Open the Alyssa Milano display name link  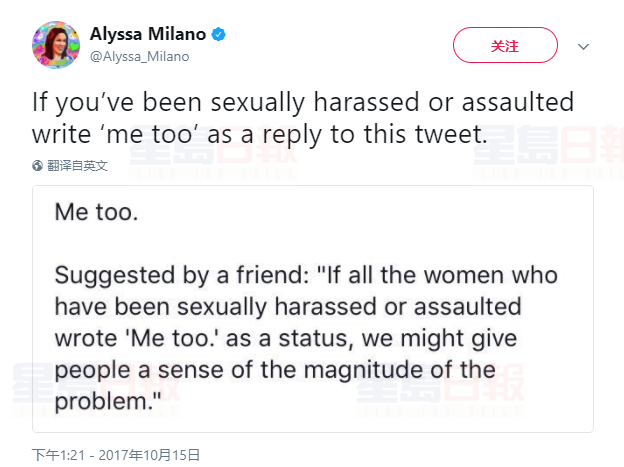(x=148, y=35)
